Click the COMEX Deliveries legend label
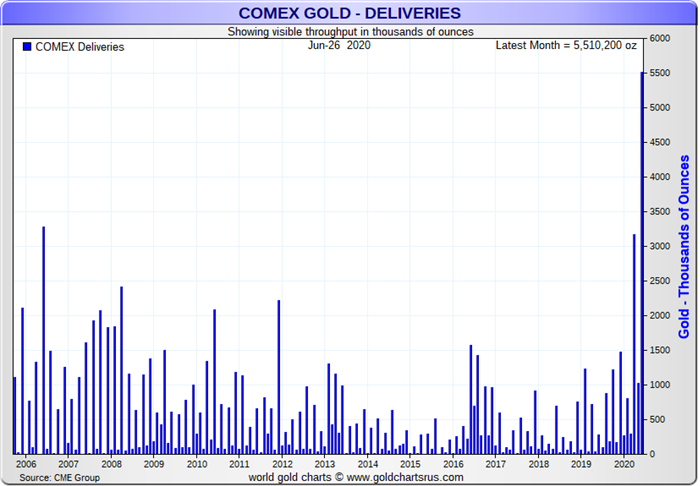Image resolution: width=700 pixels, height=486 pixels. click(x=80, y=47)
